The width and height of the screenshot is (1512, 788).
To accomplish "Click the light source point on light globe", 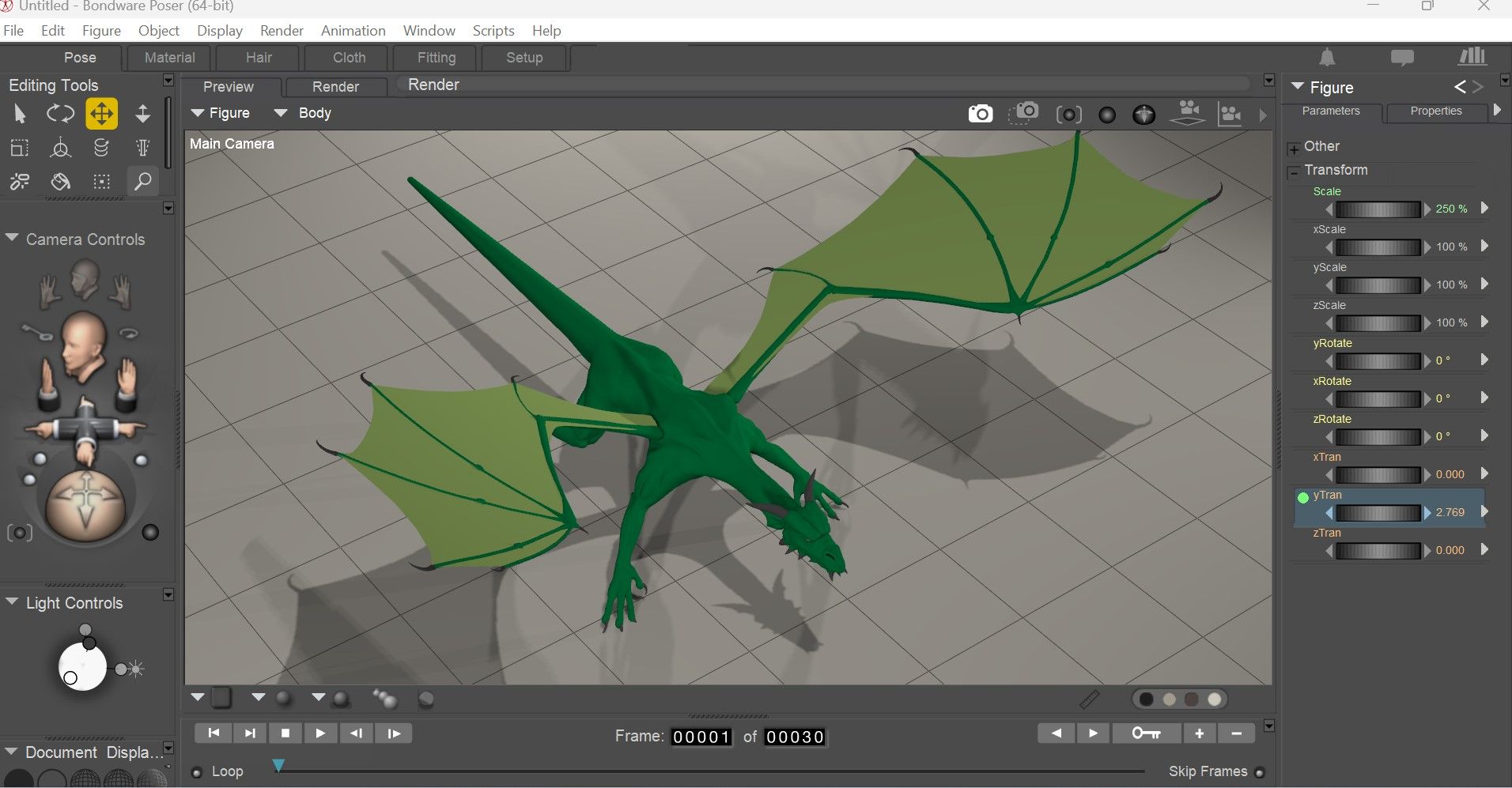I will 70,677.
